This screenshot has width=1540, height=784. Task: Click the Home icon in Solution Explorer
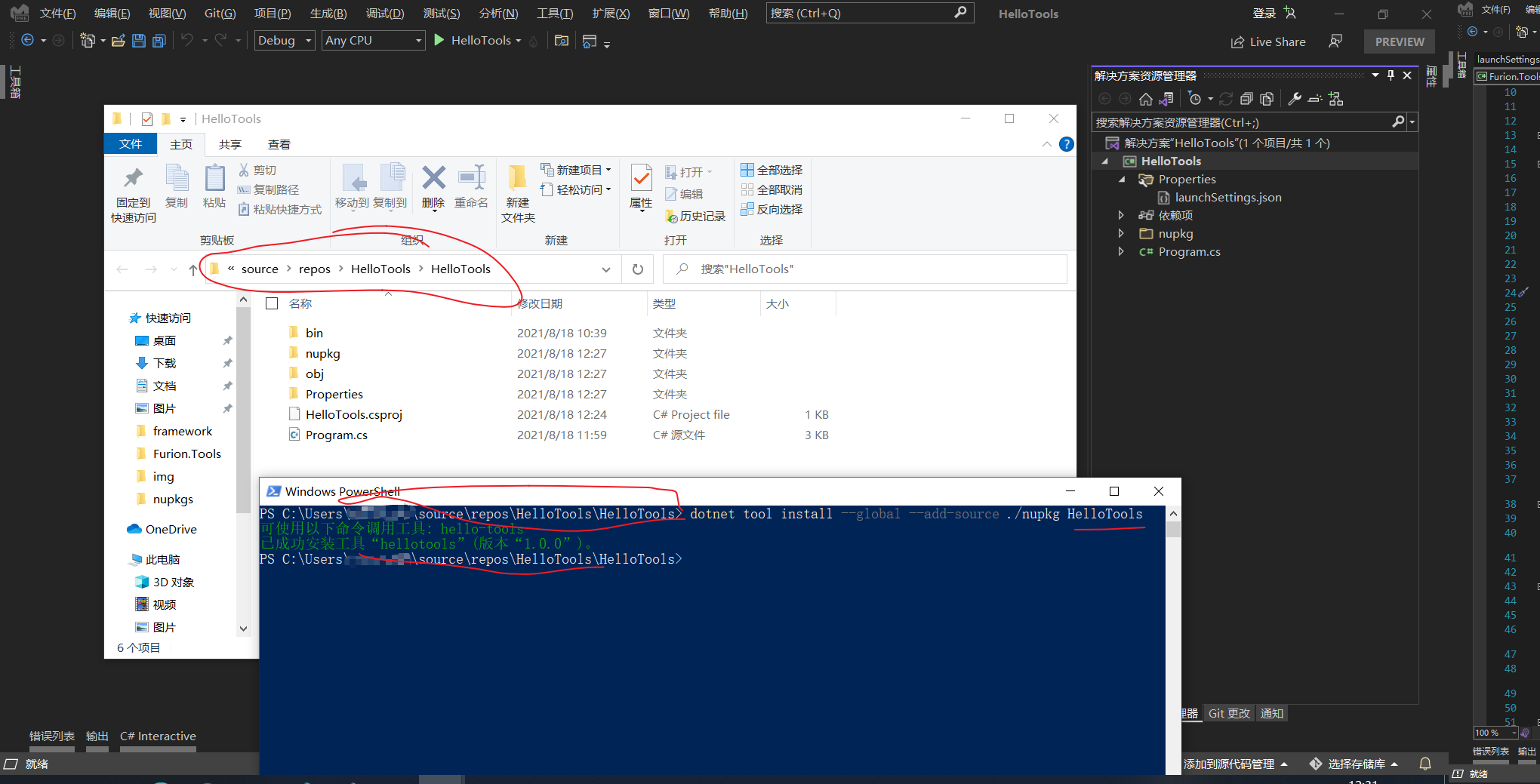(x=1146, y=99)
